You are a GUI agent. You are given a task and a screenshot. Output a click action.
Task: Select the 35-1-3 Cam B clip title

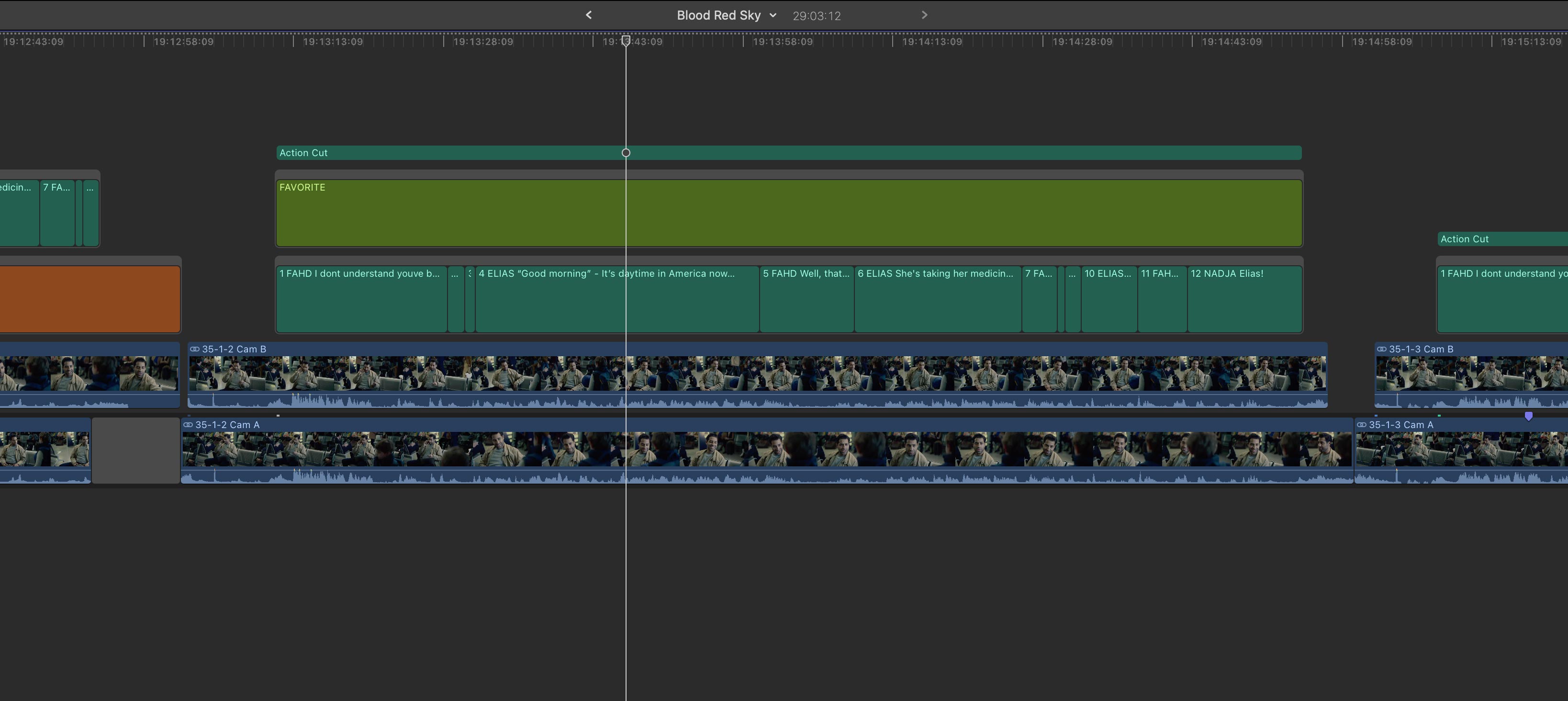(1421, 349)
